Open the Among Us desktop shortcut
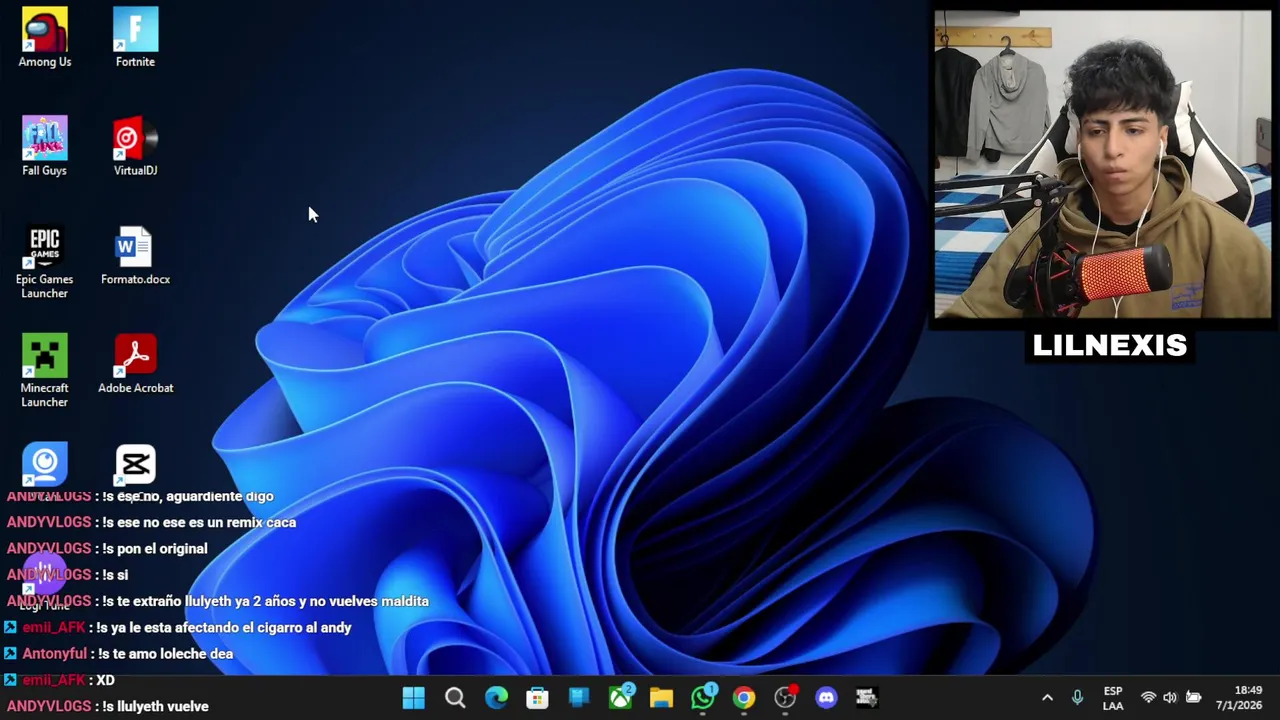This screenshot has height=720, width=1280. coord(45,38)
